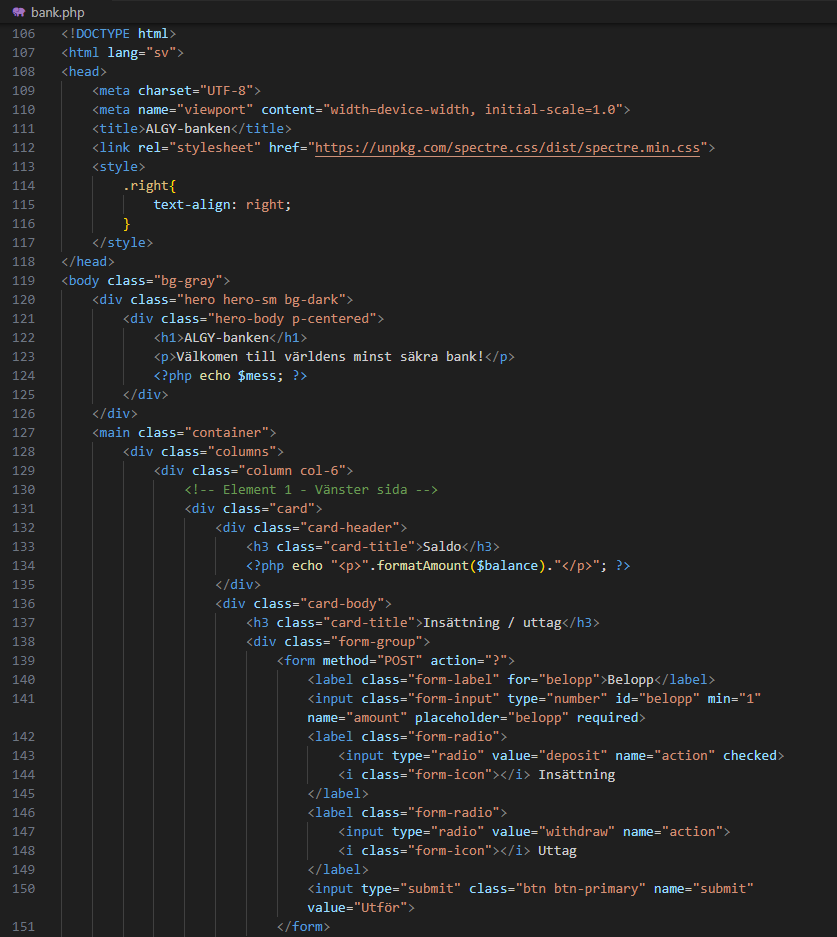Click the ALGY-banken text inside the title tag
The image size is (837, 937).
tap(188, 128)
